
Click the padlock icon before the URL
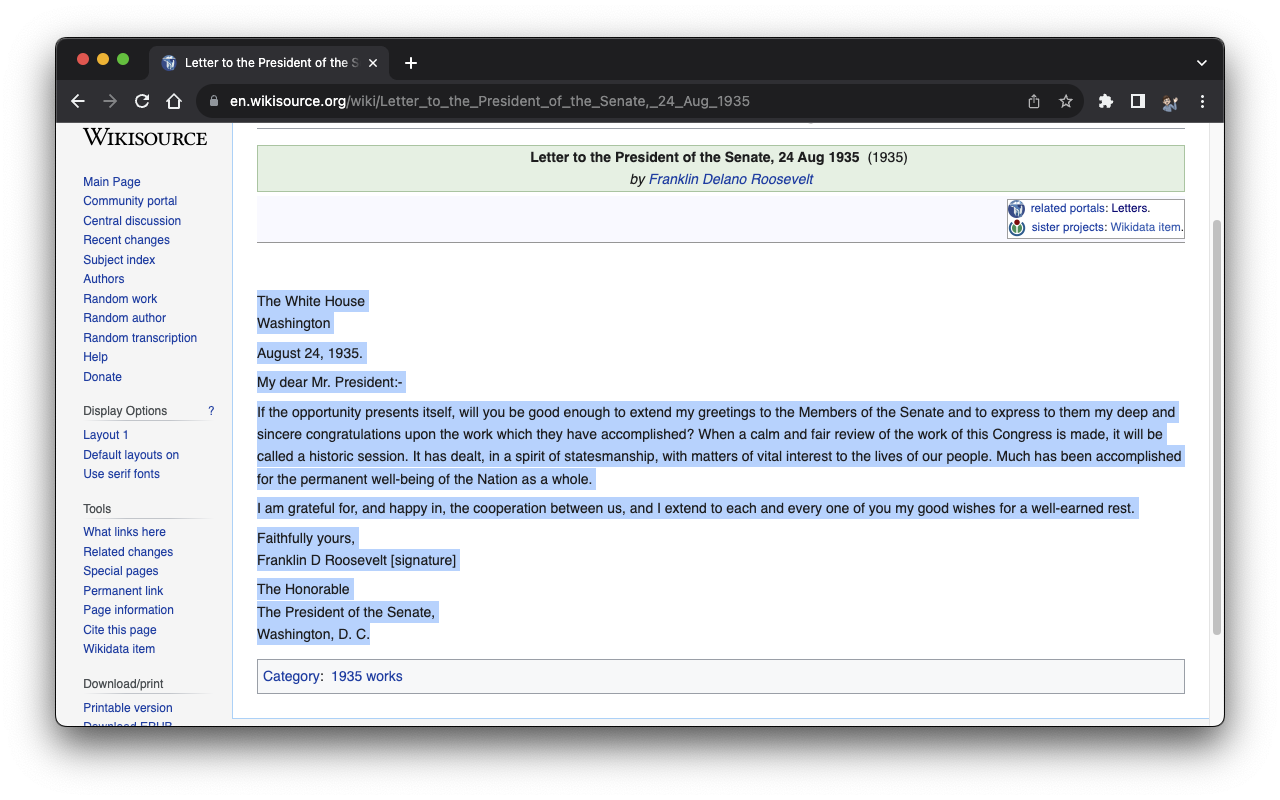[213, 101]
